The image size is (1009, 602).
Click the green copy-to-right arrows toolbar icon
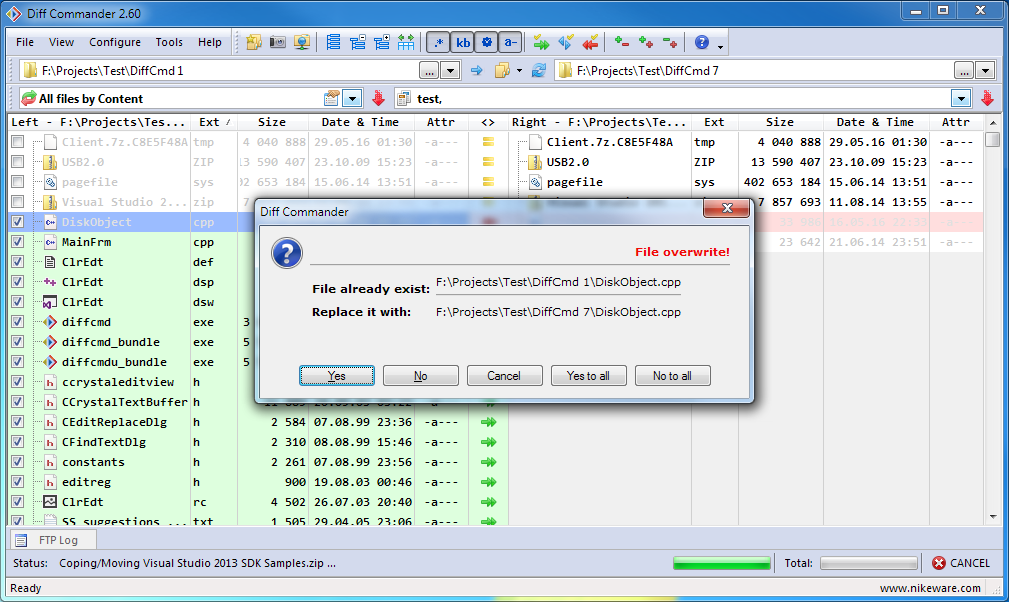point(541,42)
